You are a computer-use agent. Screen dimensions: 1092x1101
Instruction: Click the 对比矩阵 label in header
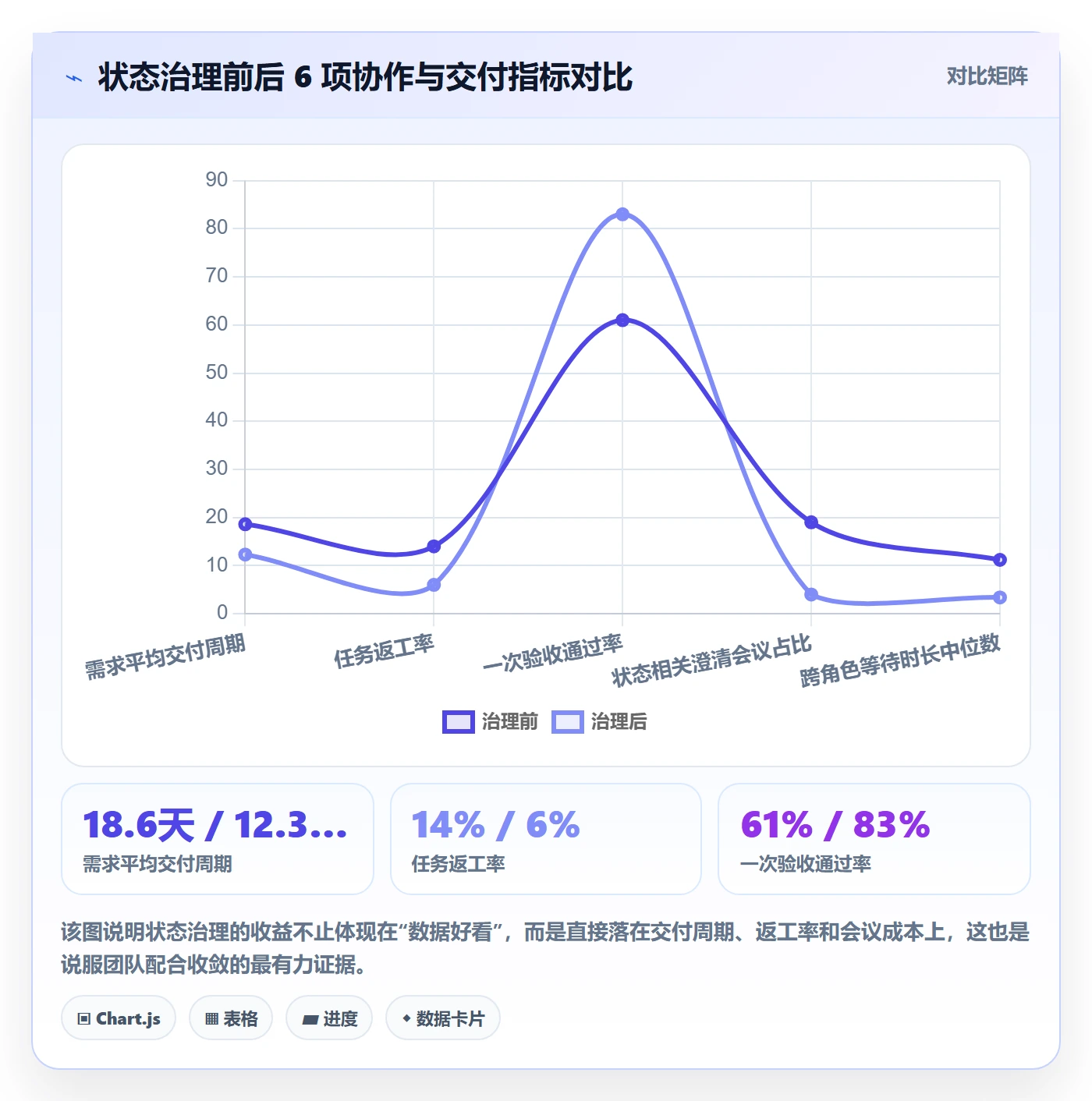click(x=987, y=76)
